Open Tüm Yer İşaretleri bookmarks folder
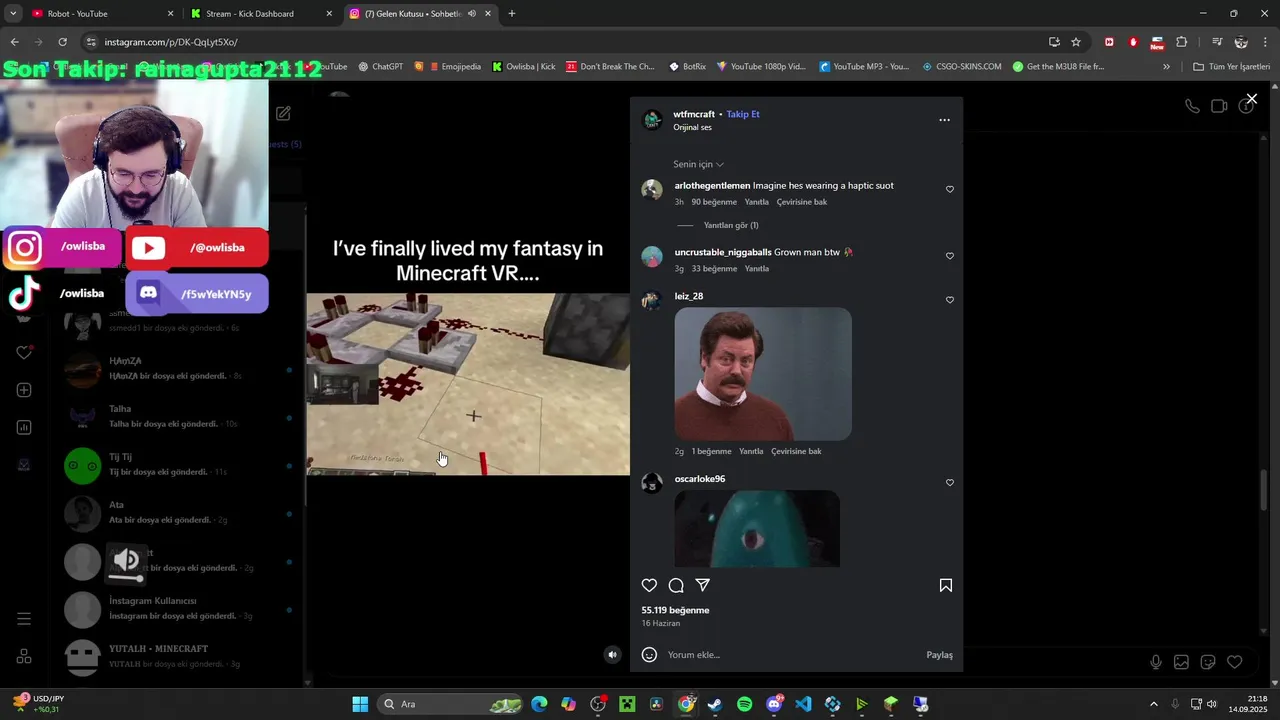Viewport: 1280px width, 720px height. tap(1232, 67)
